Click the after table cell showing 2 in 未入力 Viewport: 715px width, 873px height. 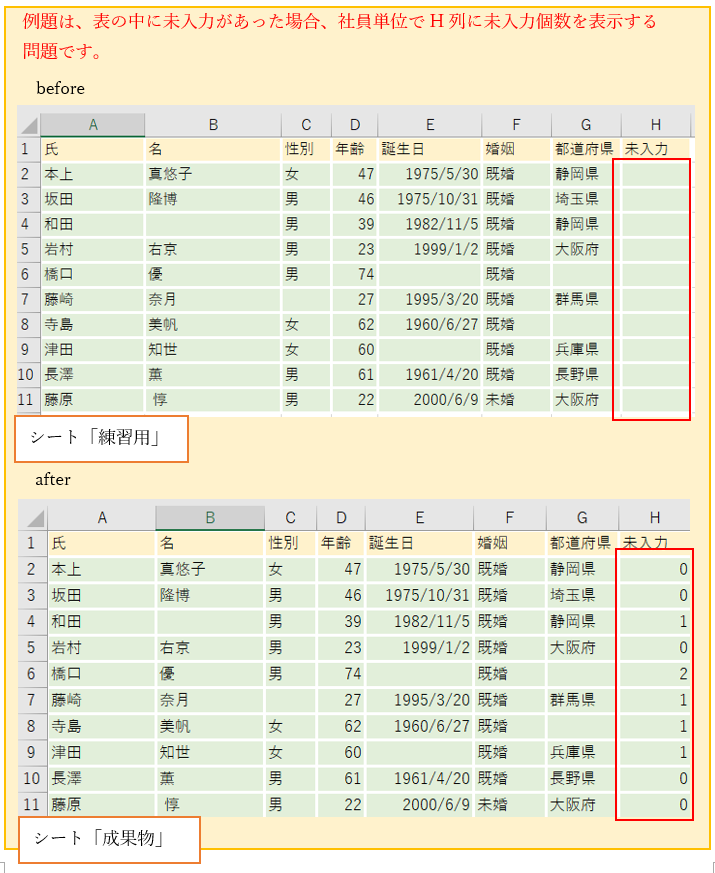pos(653,674)
